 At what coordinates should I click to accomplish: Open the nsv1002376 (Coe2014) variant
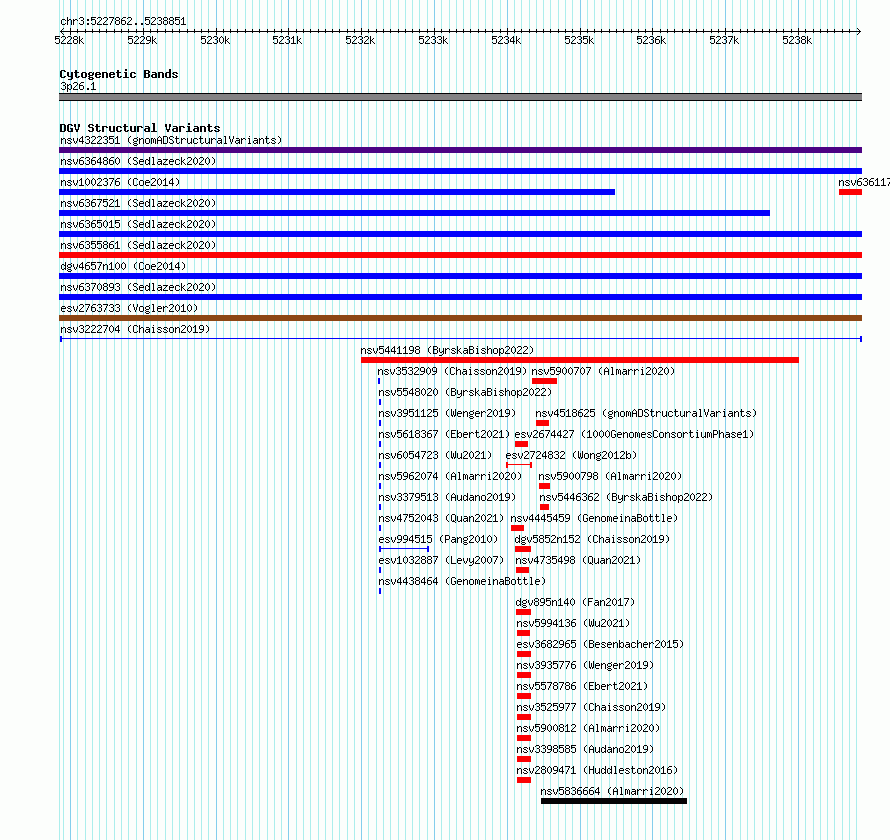coord(120,182)
